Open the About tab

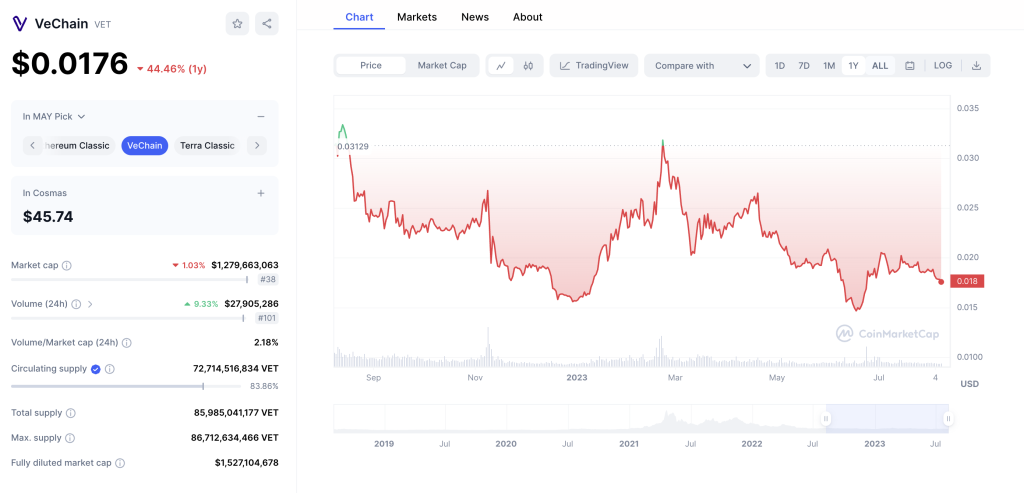528,17
